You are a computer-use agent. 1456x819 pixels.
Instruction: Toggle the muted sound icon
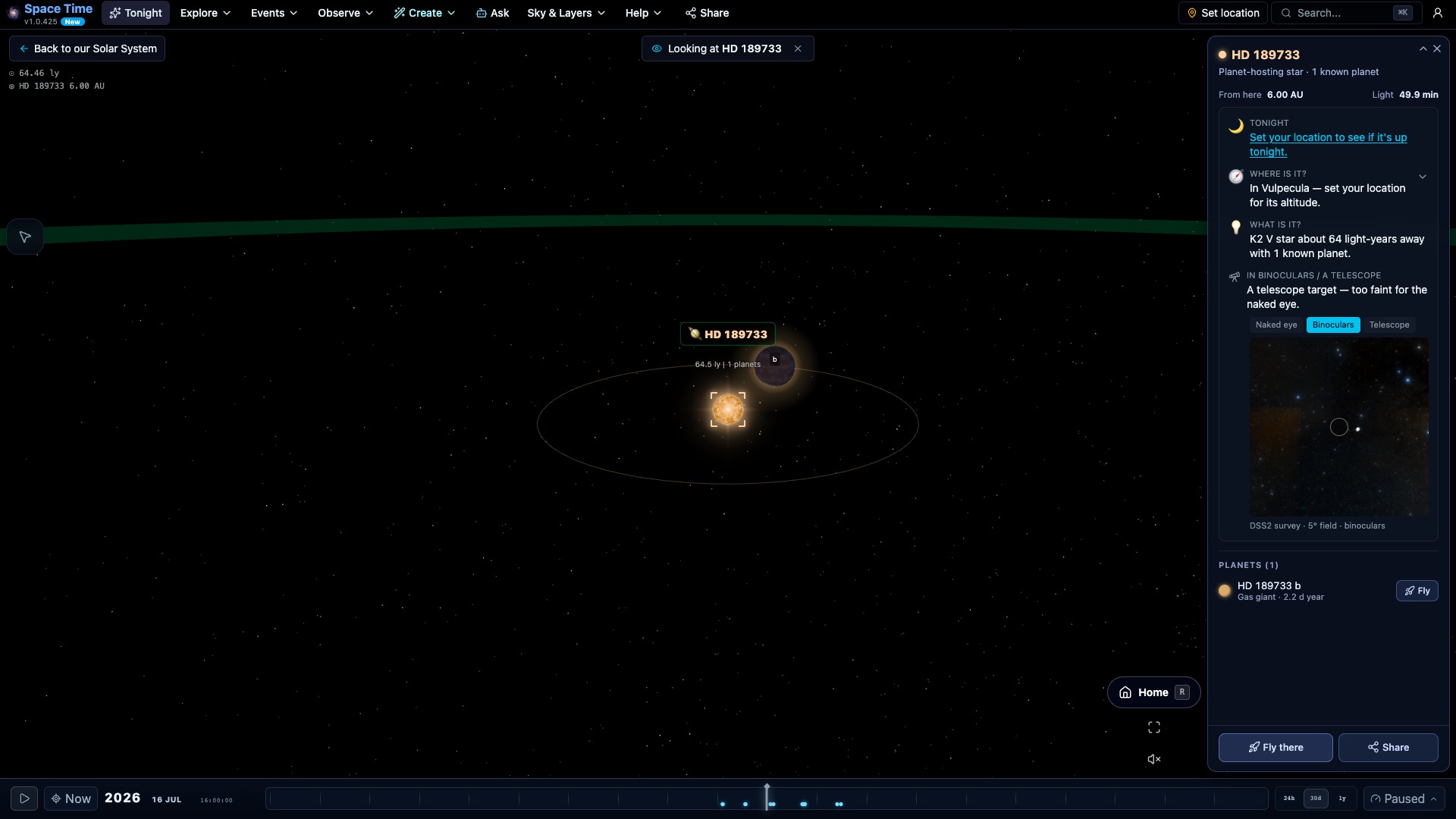pos(1154,759)
